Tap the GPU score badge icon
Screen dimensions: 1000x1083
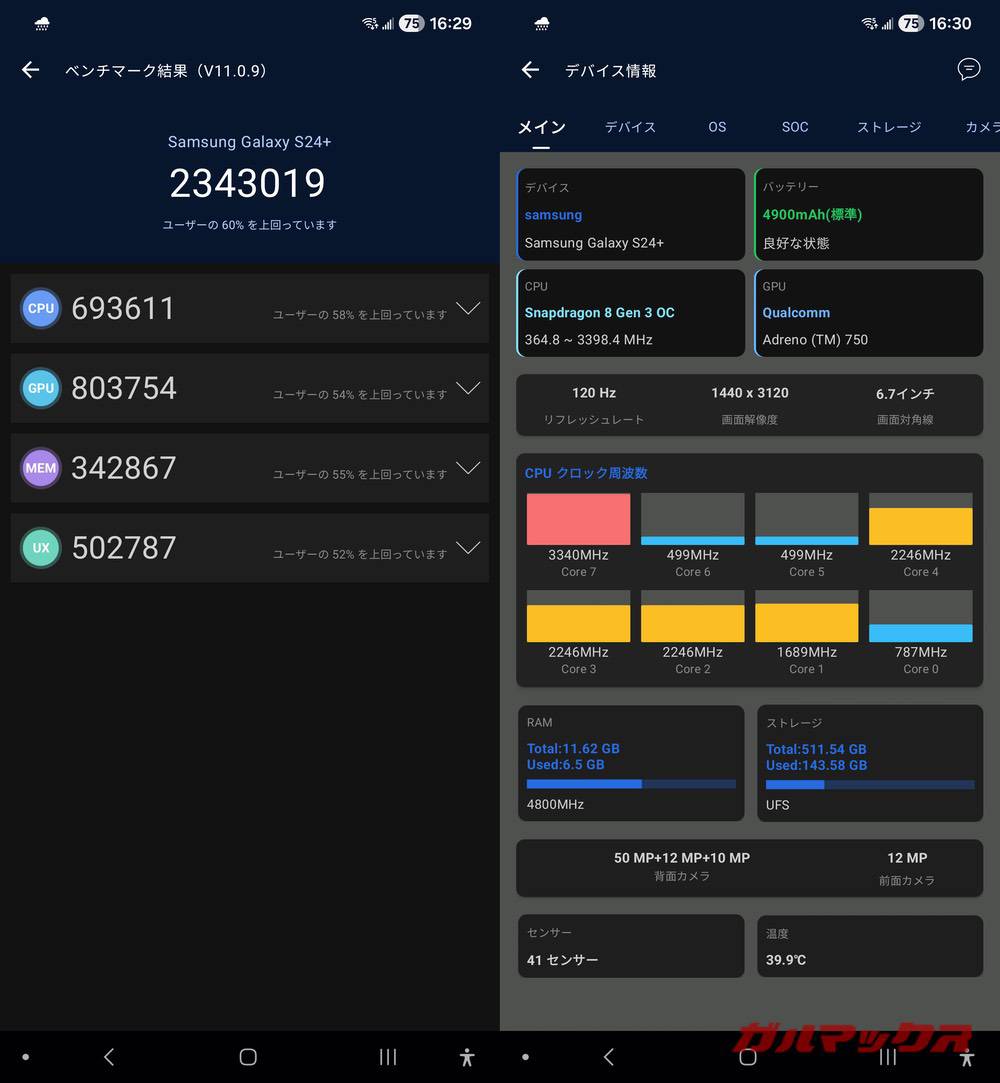pos(41,389)
